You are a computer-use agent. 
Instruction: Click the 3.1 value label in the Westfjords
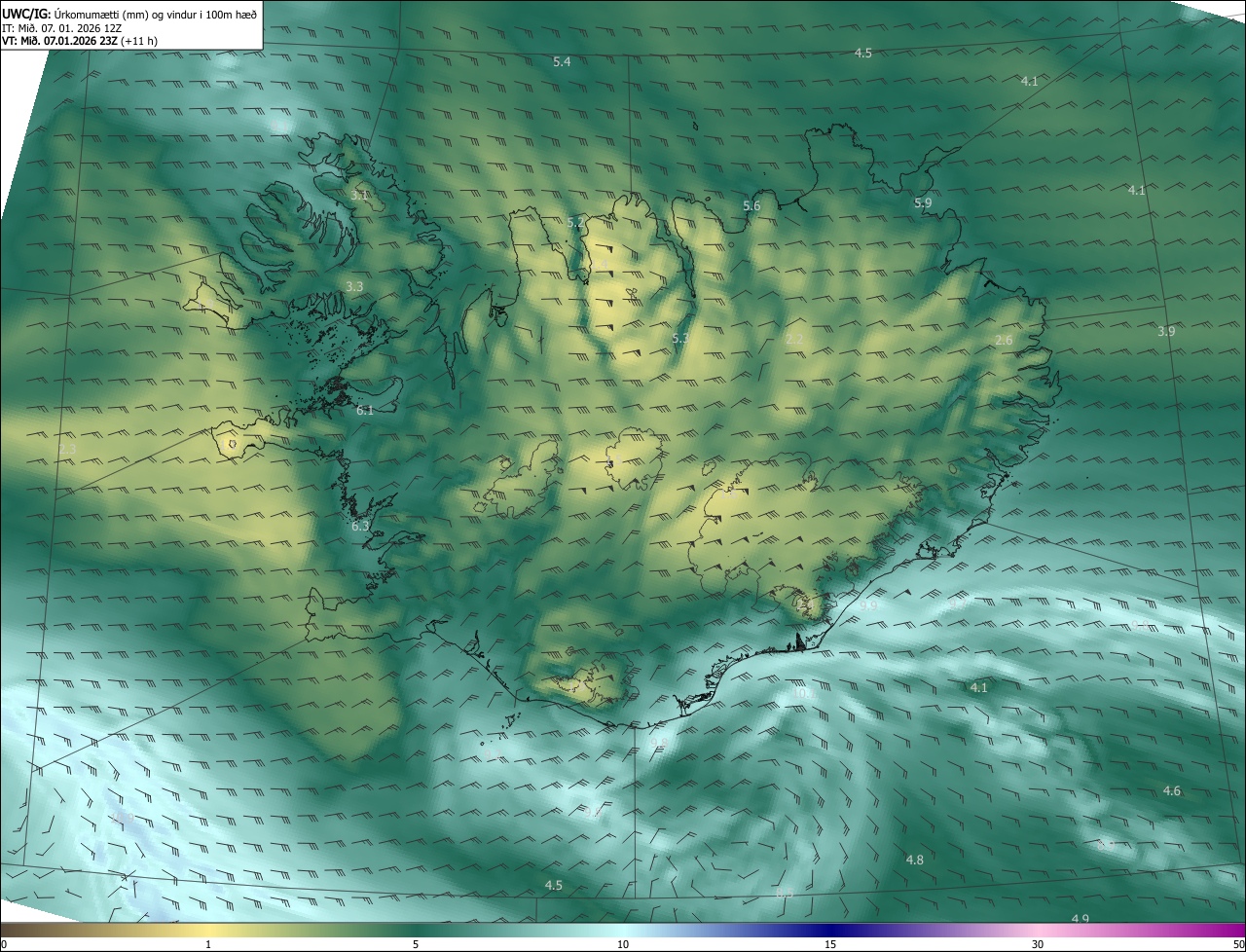pos(359,196)
